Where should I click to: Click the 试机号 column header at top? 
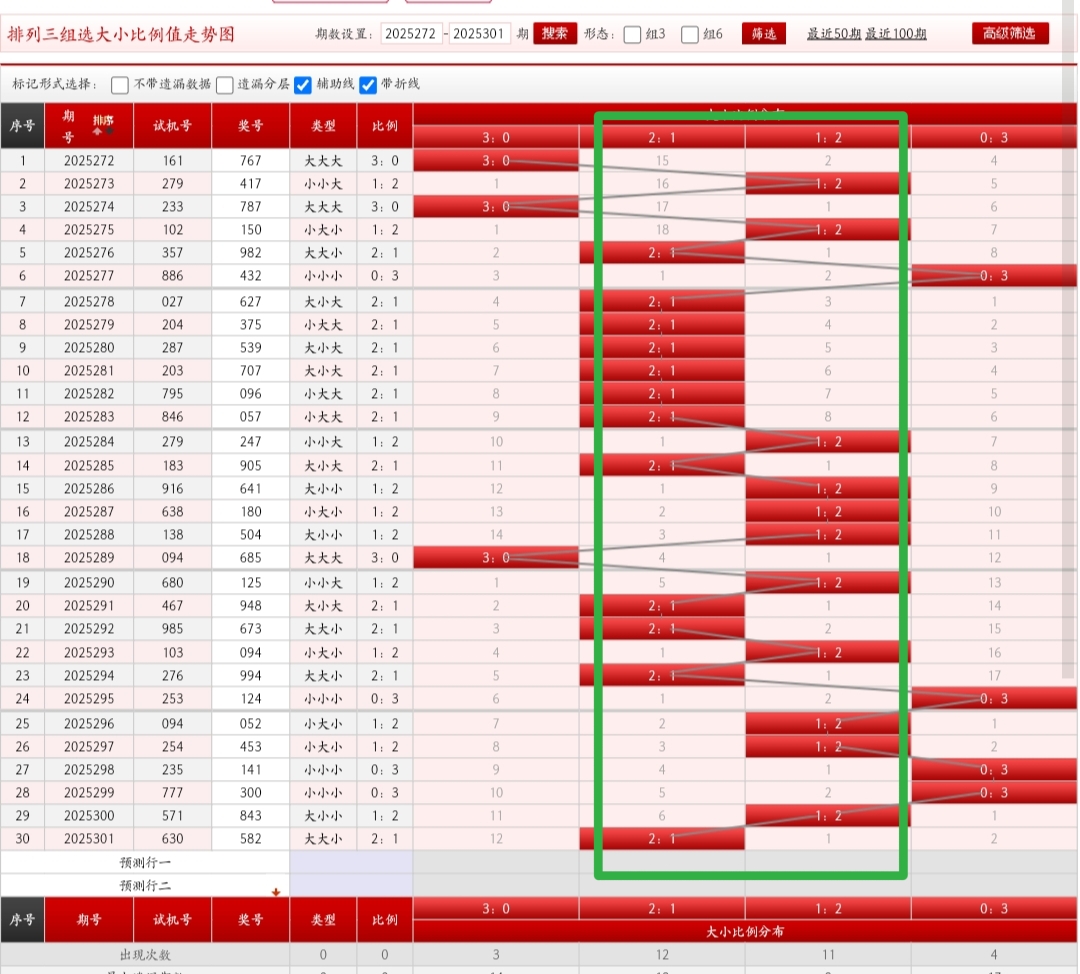pos(172,126)
